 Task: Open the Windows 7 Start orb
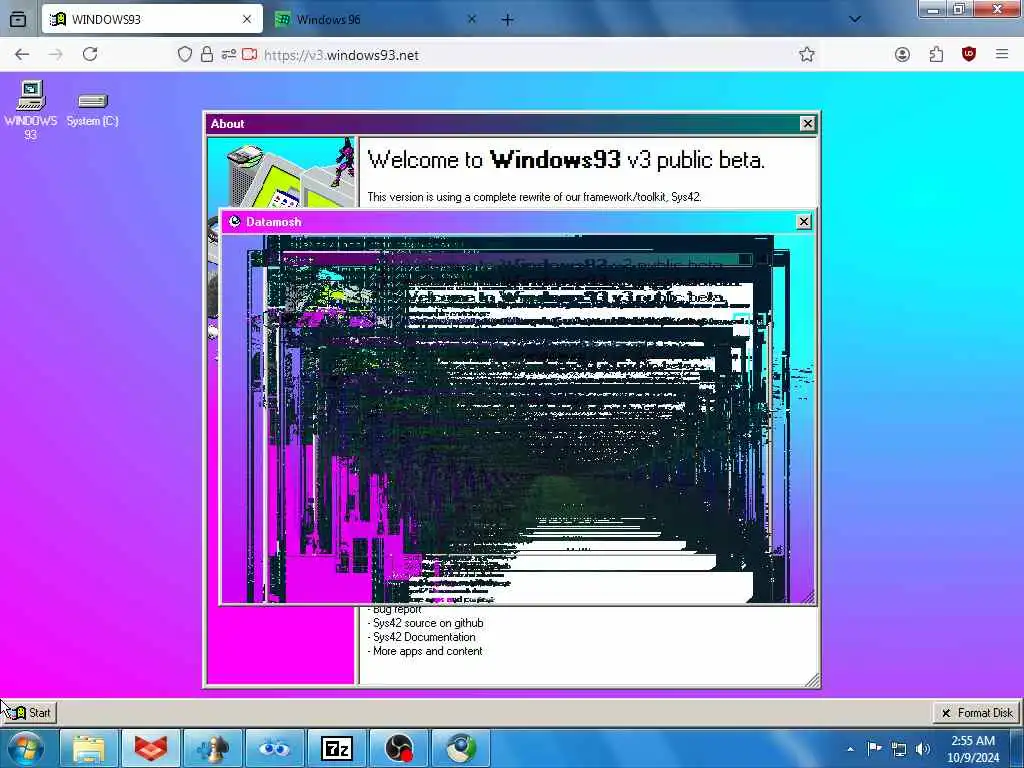tap(25, 748)
